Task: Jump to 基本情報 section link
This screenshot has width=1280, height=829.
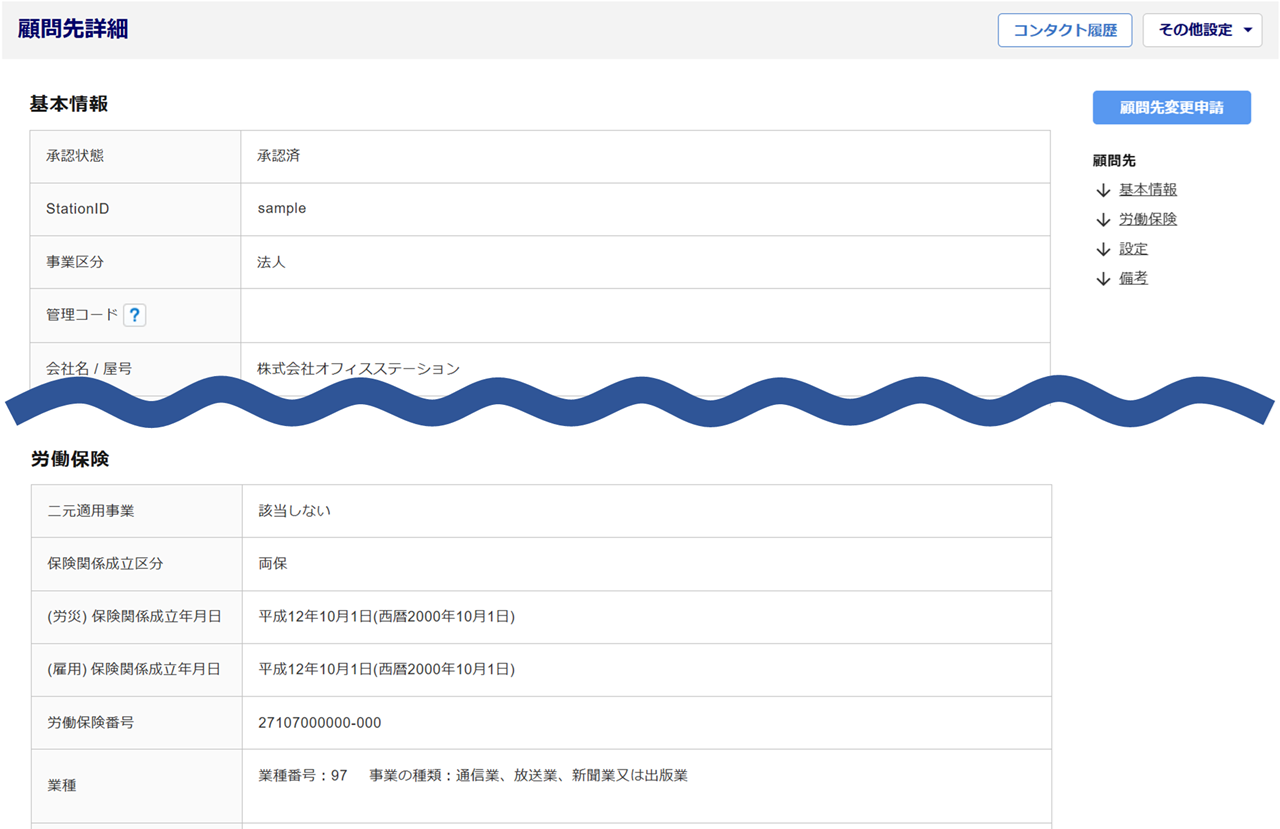Action: coord(1148,190)
